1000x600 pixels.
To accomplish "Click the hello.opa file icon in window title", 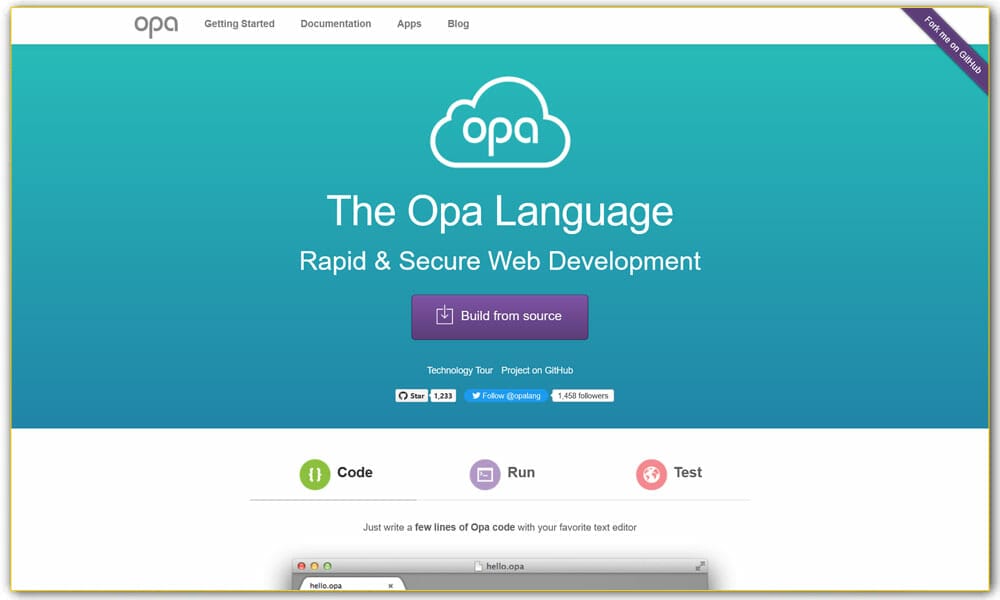I will 478,565.
